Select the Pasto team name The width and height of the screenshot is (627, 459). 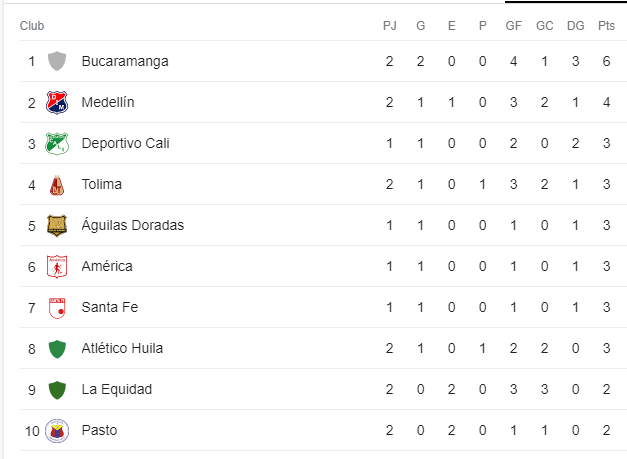pyautogui.click(x=99, y=430)
